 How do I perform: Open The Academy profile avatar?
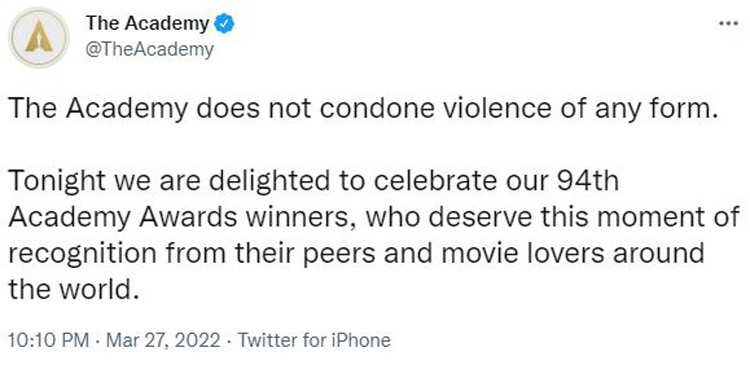[x=39, y=37]
